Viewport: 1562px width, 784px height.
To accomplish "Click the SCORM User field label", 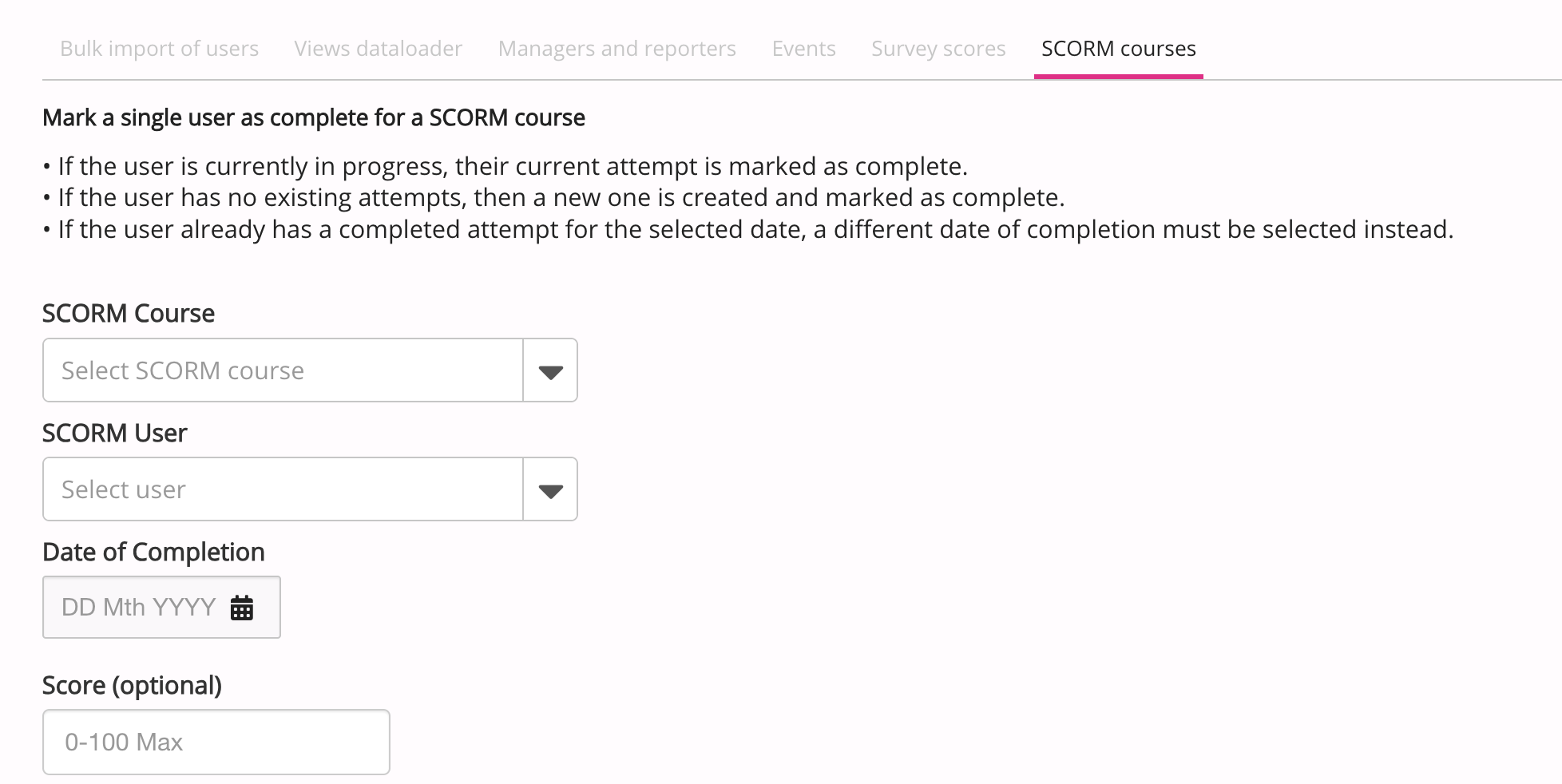I will [114, 434].
